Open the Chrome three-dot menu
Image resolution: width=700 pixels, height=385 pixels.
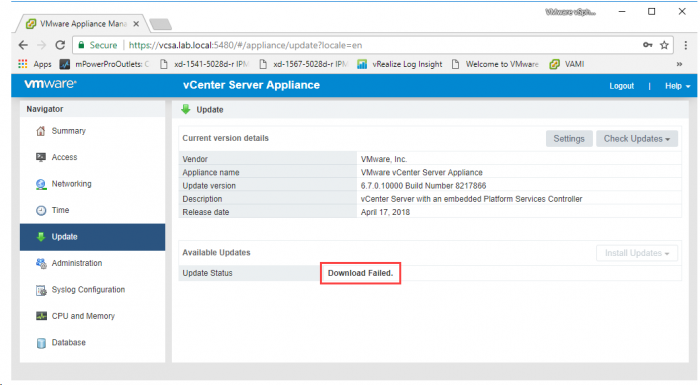coord(686,45)
